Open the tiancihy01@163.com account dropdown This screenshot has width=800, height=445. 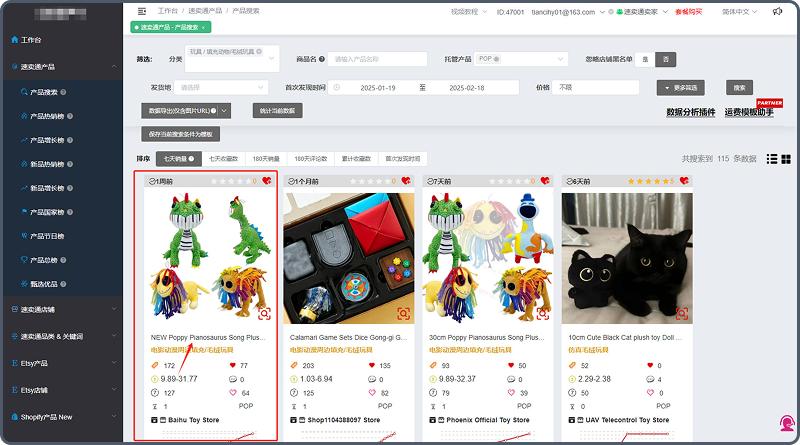(x=567, y=12)
